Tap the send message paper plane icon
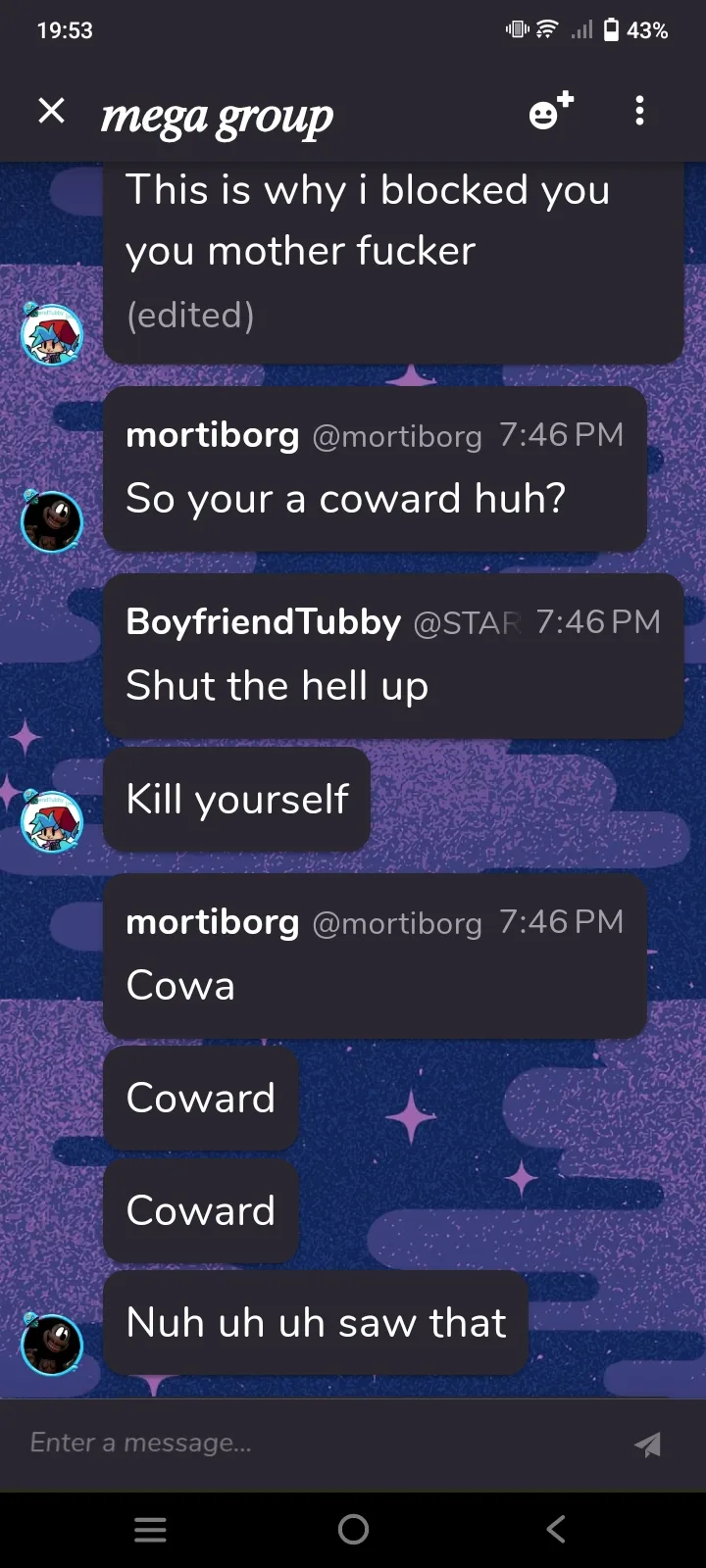The image size is (706, 1568). point(647,1444)
